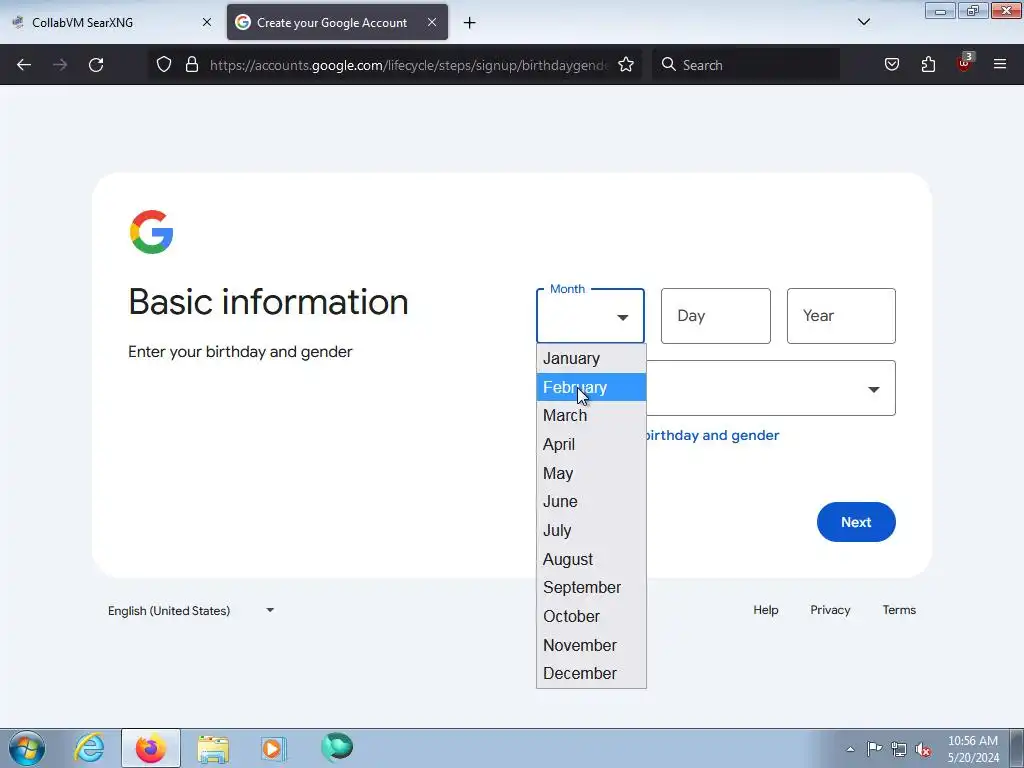Select September from the month options
The height and width of the screenshot is (768, 1024).
click(x=591, y=587)
